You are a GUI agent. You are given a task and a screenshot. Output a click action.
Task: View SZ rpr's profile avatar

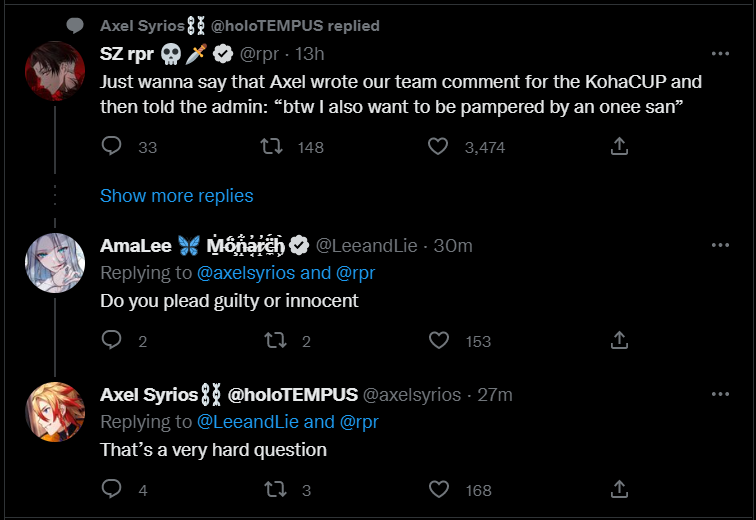point(55,71)
